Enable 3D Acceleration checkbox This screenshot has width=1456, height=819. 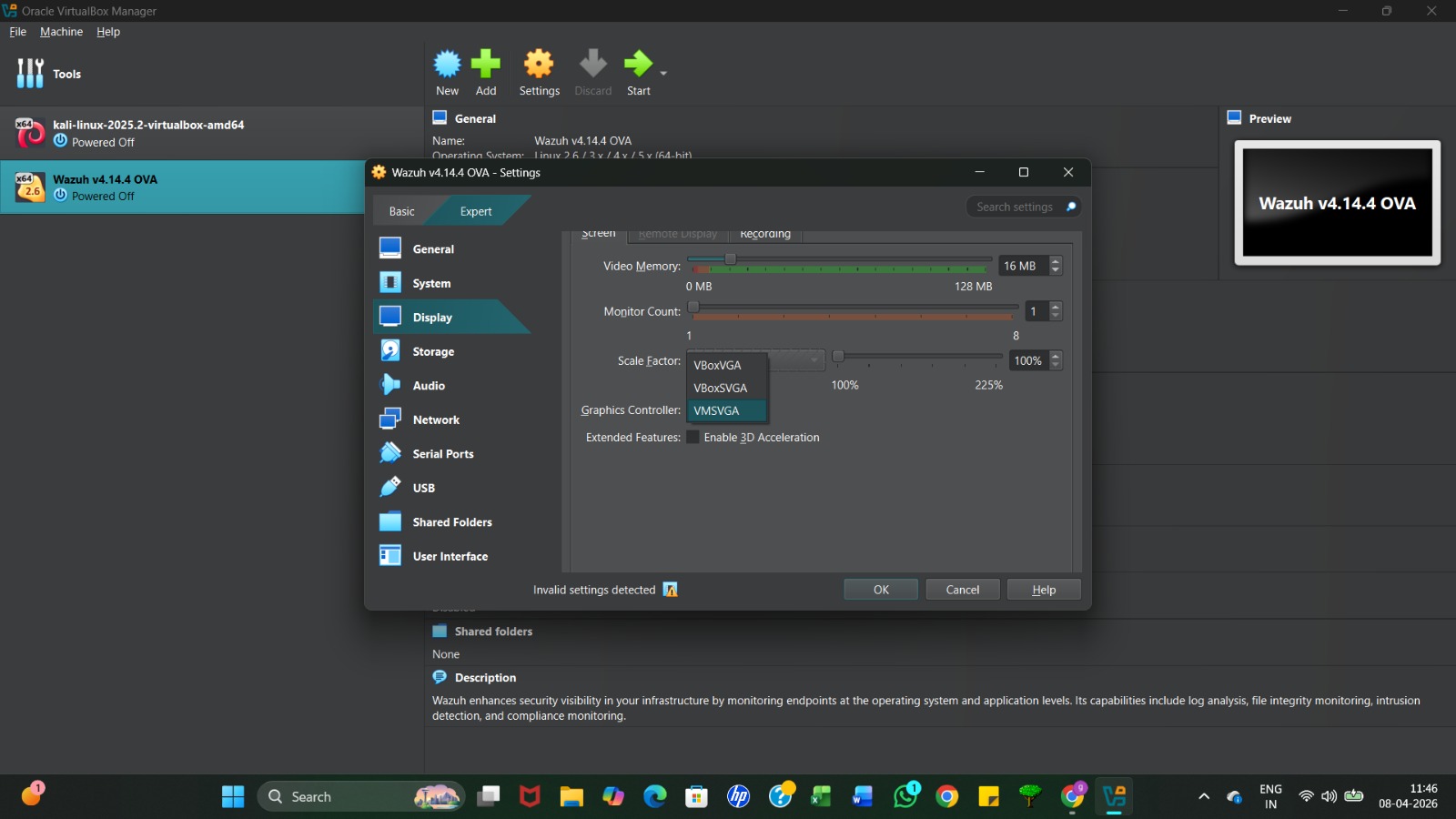[693, 438]
